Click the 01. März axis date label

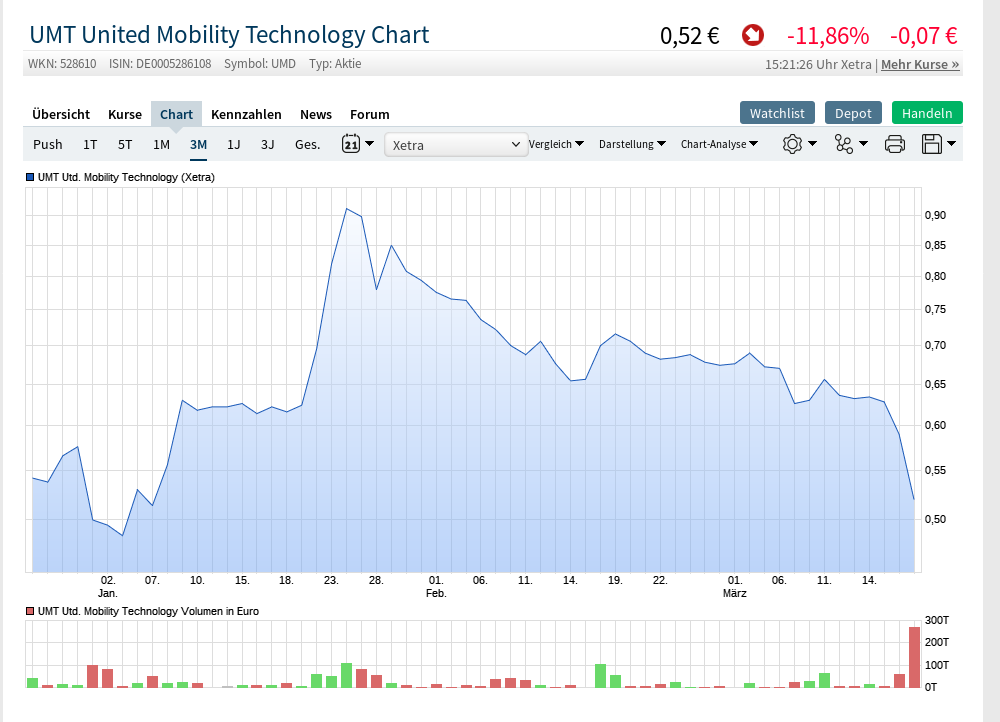point(735,587)
